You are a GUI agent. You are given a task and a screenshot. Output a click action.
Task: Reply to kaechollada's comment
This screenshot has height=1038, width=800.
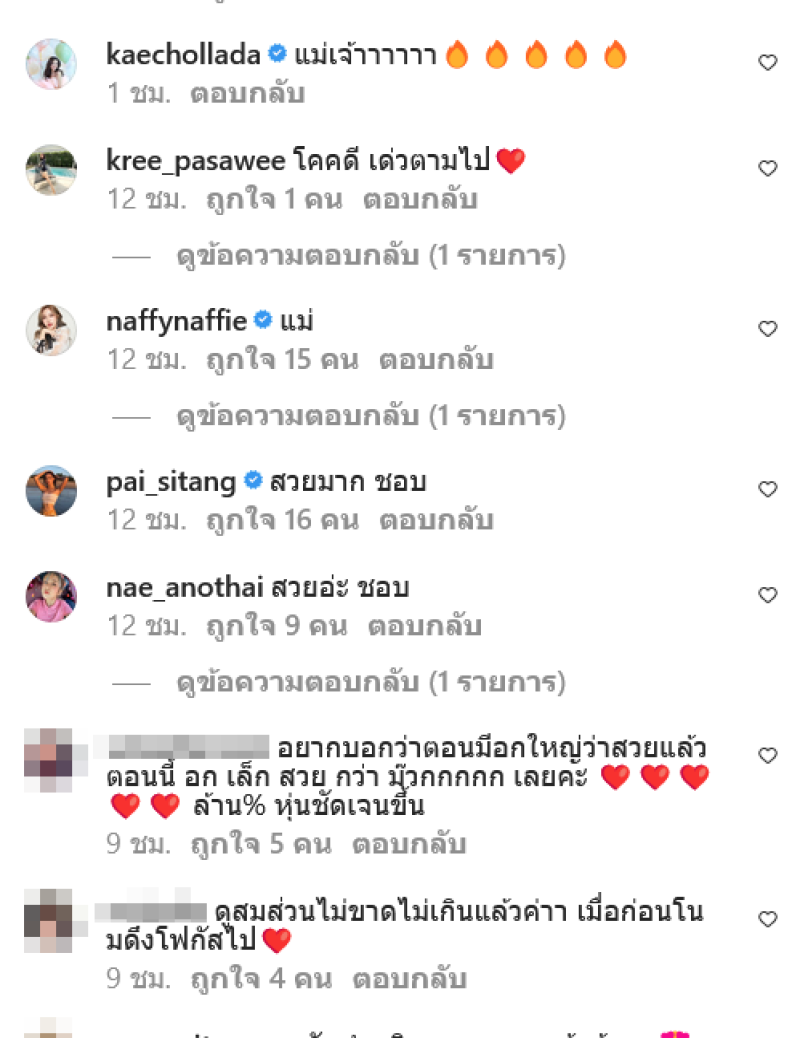[248, 93]
